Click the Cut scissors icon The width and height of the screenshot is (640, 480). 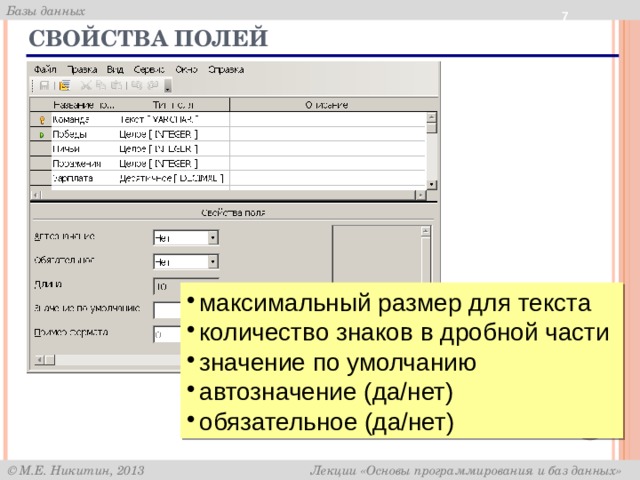pos(86,86)
